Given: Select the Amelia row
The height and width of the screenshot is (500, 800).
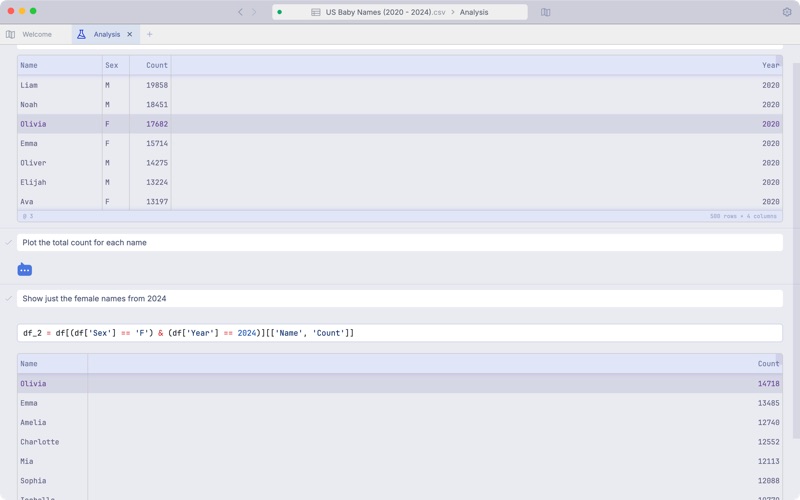Looking at the screenshot, I should point(400,422).
